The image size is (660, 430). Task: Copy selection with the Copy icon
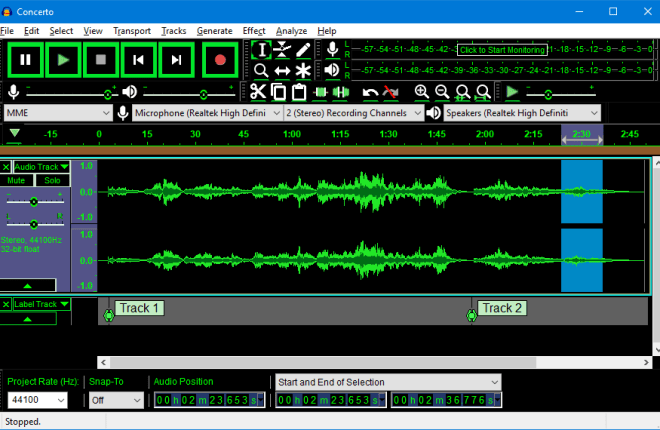point(279,92)
